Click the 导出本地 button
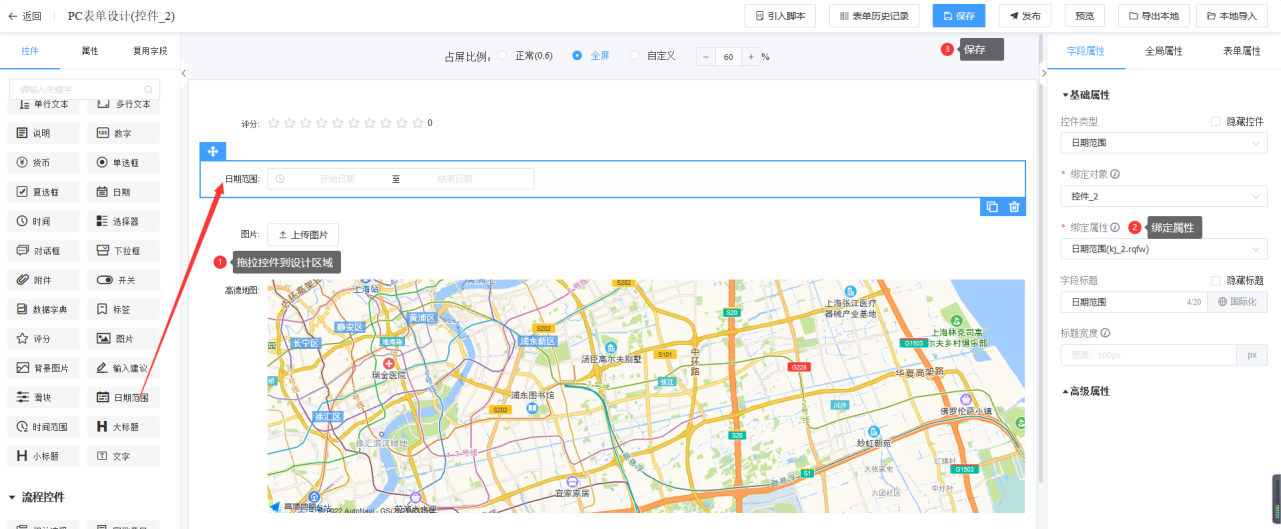1281x529 pixels. click(1154, 16)
